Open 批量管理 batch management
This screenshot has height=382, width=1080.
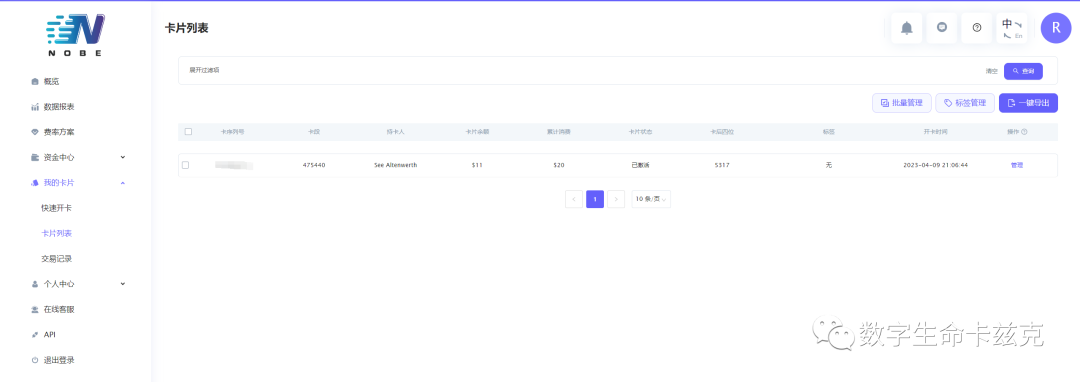pos(902,103)
